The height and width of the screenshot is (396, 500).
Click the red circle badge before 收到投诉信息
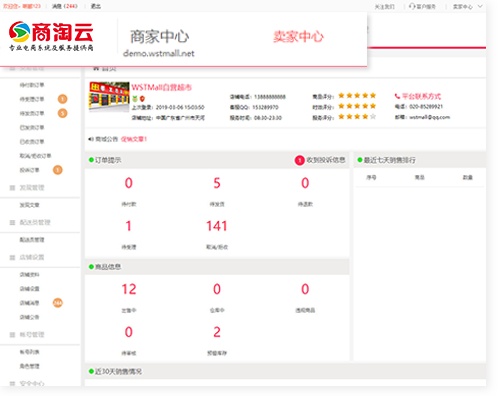coord(299,160)
